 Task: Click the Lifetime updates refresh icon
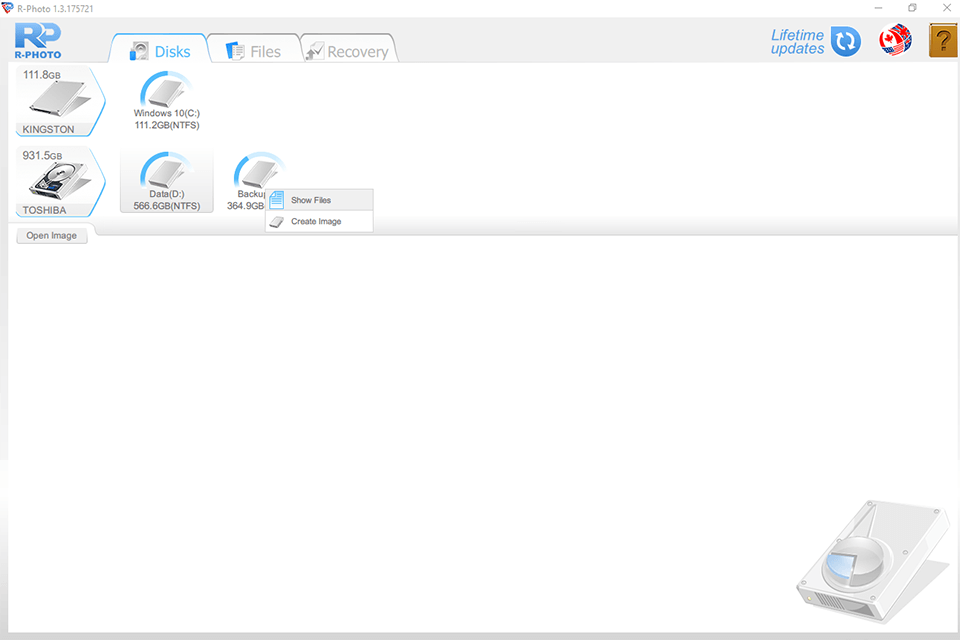click(846, 42)
